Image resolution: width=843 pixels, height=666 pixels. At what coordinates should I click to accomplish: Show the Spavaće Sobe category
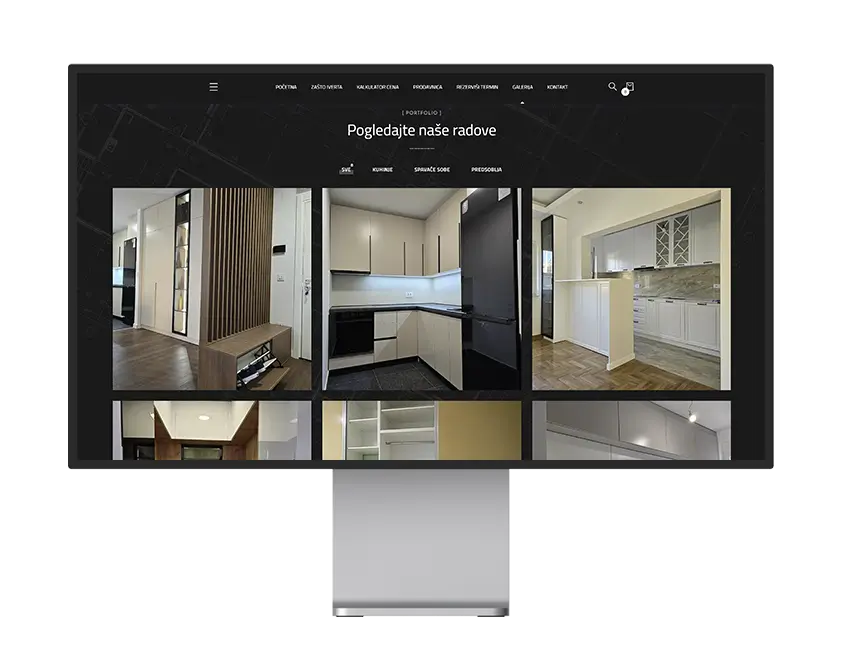click(432, 170)
